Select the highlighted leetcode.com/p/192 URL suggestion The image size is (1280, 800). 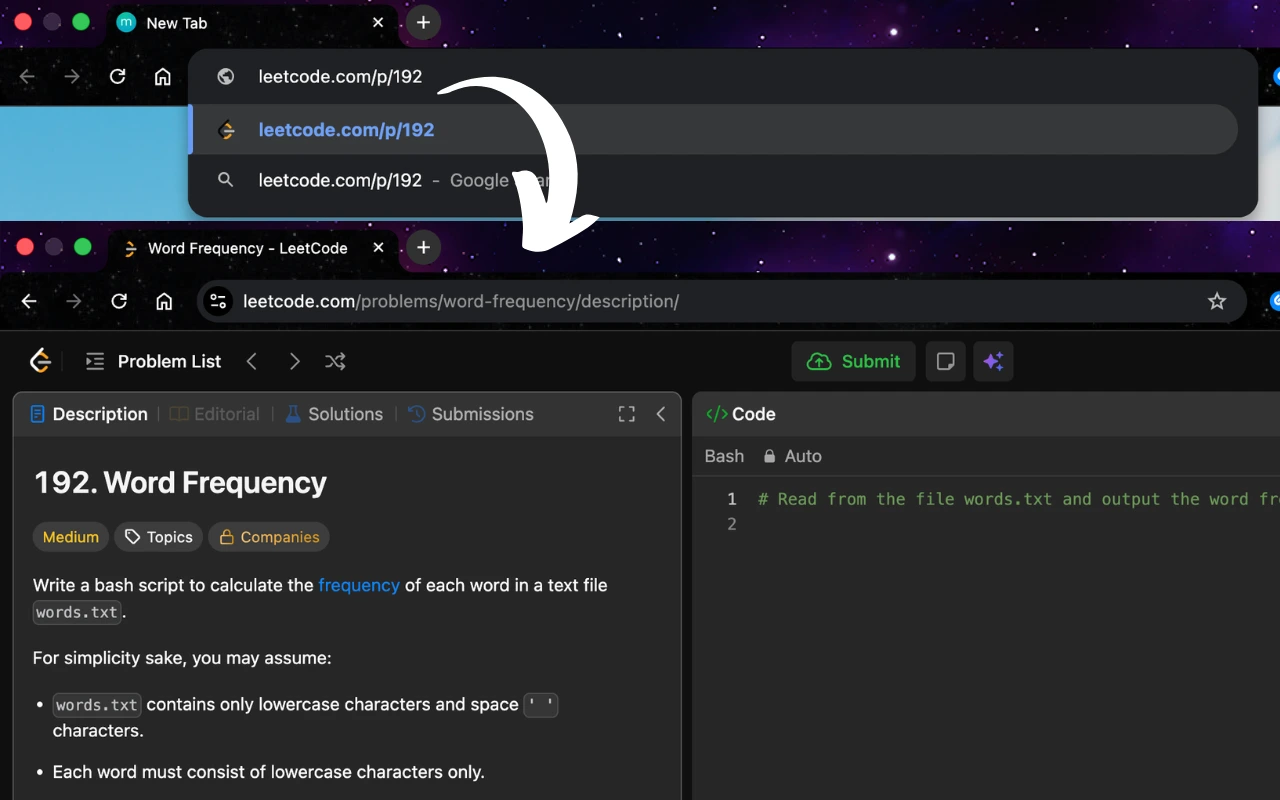714,130
